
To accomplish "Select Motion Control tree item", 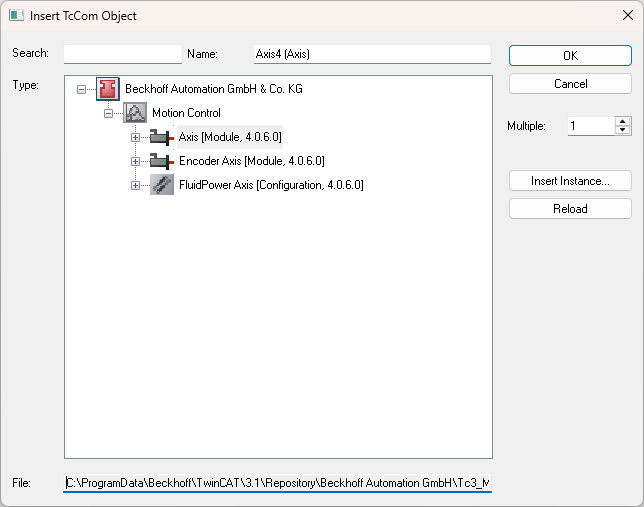I will [x=186, y=113].
